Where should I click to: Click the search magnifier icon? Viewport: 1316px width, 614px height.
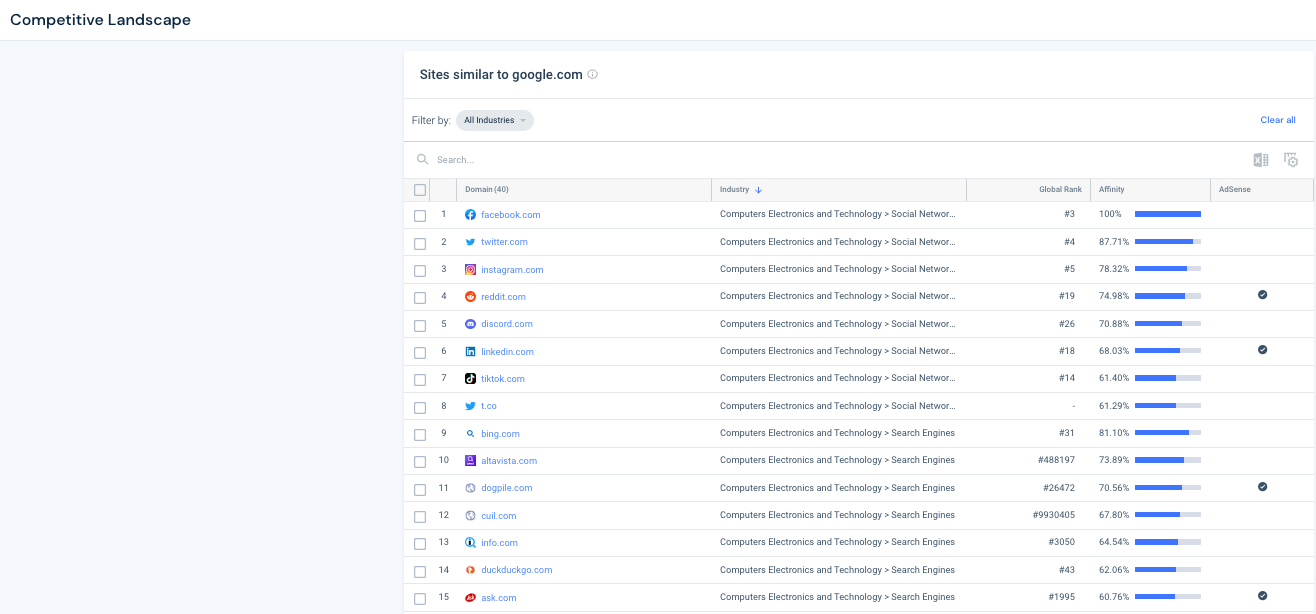422,159
